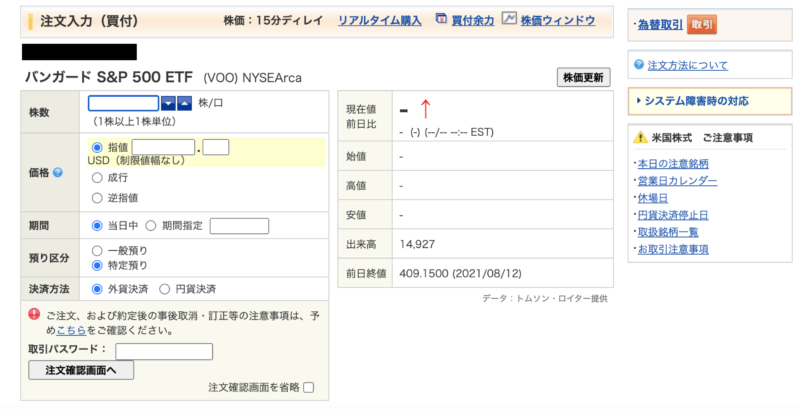
Task: Click the red exclamation notice icon
Action: tap(34, 314)
